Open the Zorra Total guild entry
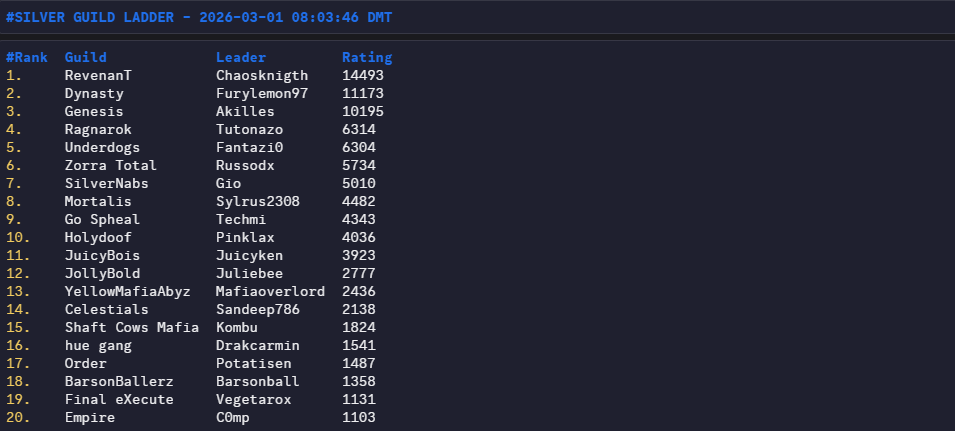Screen dimensions: 955x431 [110, 165]
